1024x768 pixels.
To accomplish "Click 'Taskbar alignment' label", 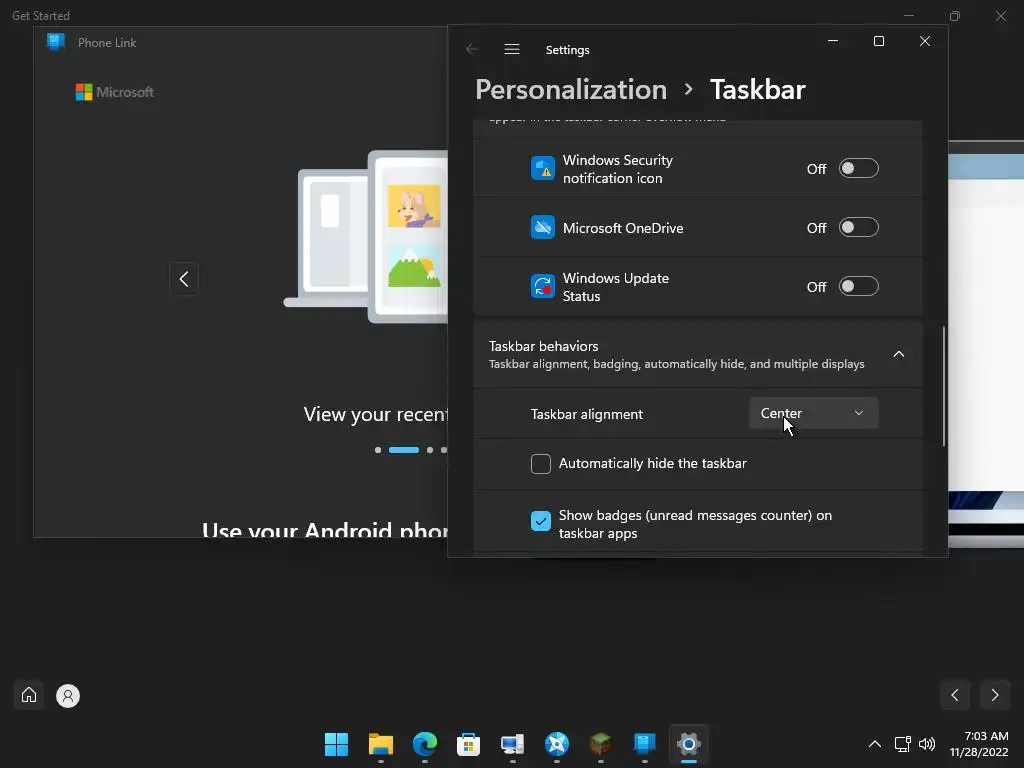I will click(586, 414).
